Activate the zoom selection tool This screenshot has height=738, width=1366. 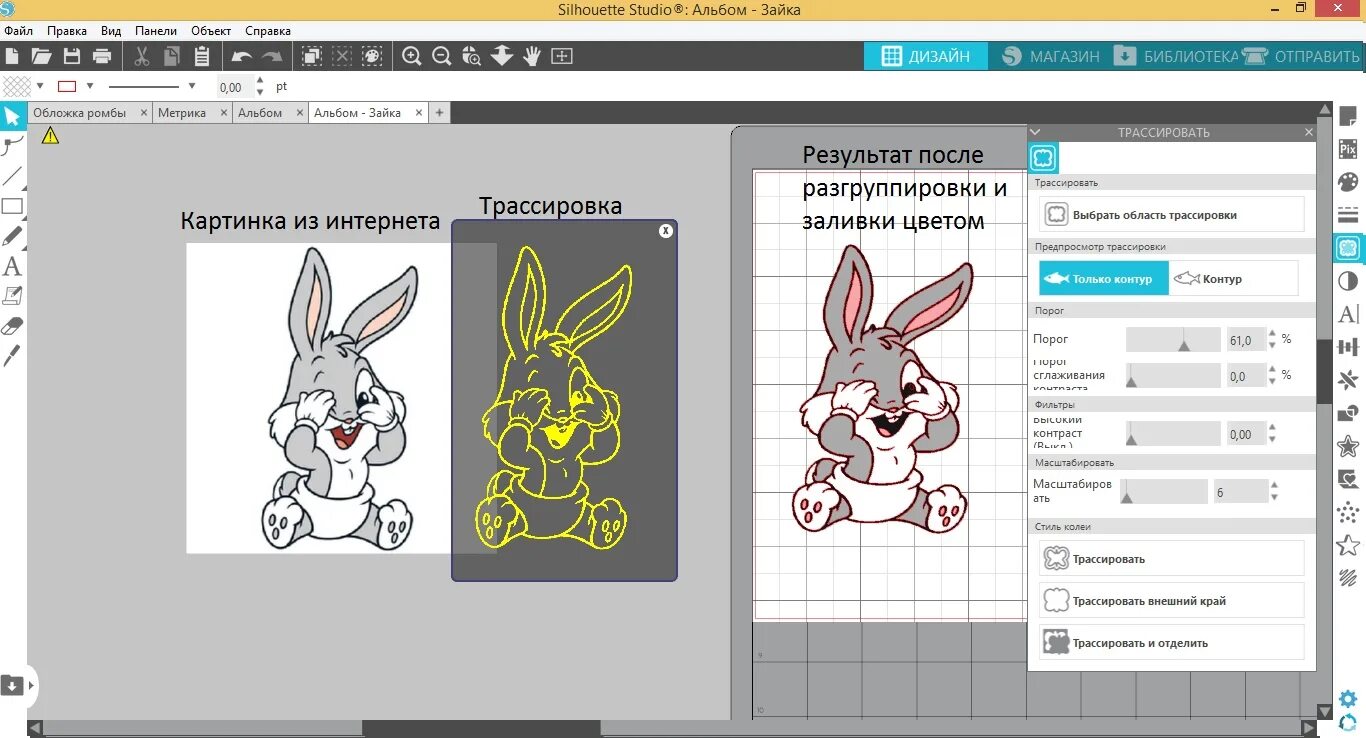tap(471, 56)
